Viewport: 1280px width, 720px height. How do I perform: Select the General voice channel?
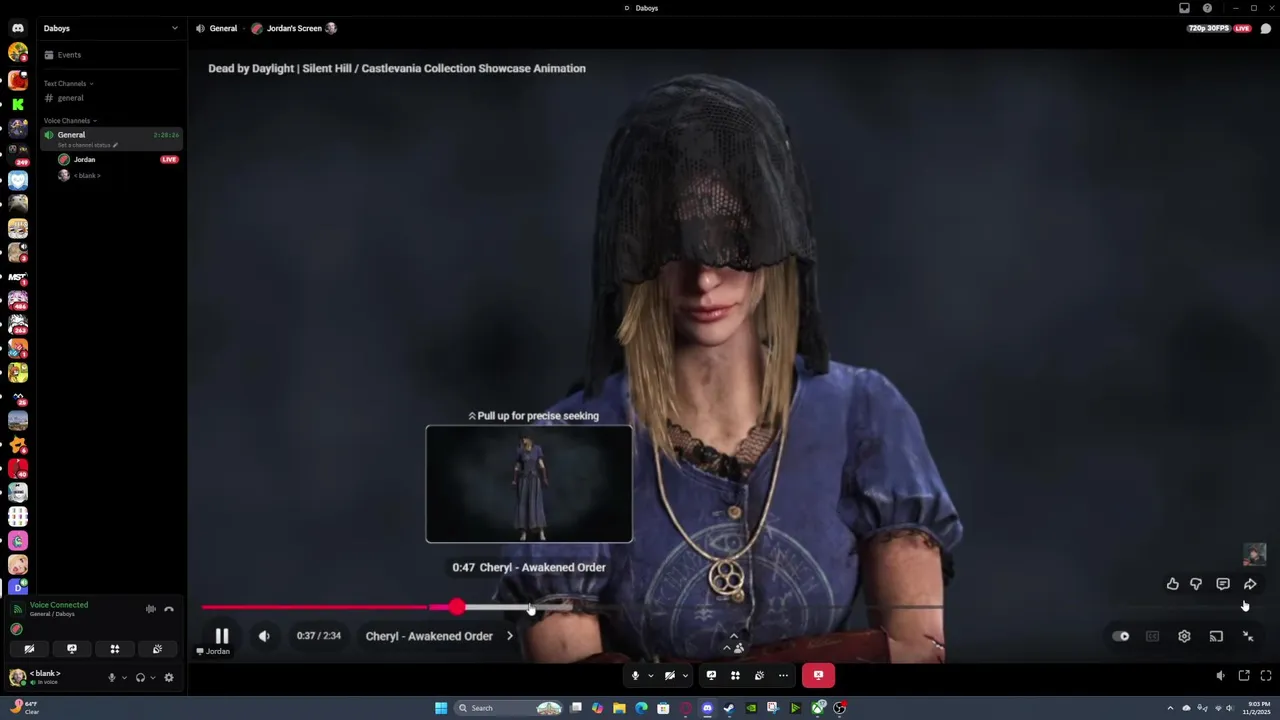point(112,138)
